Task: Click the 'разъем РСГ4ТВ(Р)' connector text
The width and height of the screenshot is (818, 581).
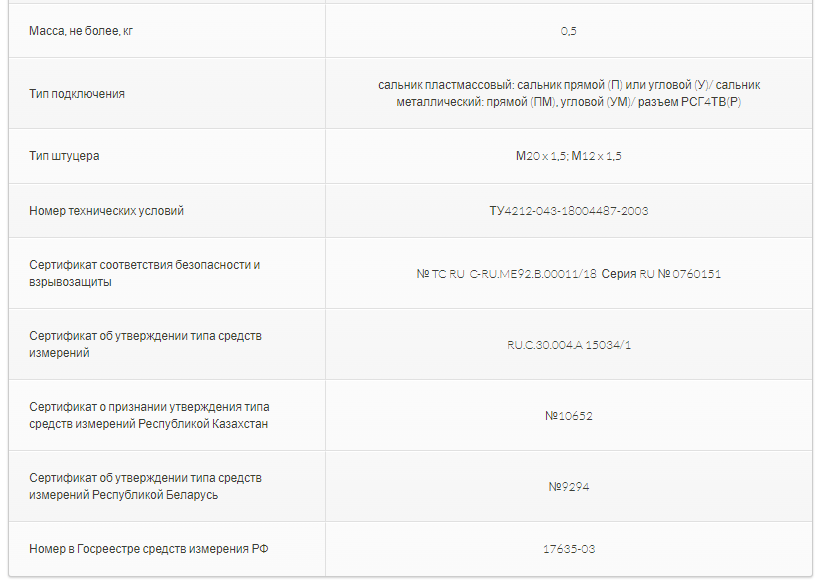Action: click(x=689, y=102)
